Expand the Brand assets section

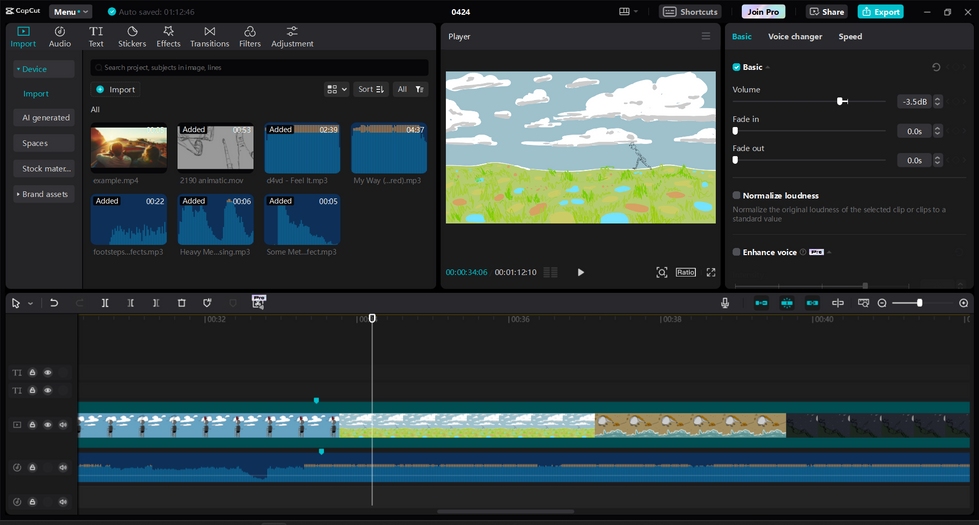click(x=44, y=194)
